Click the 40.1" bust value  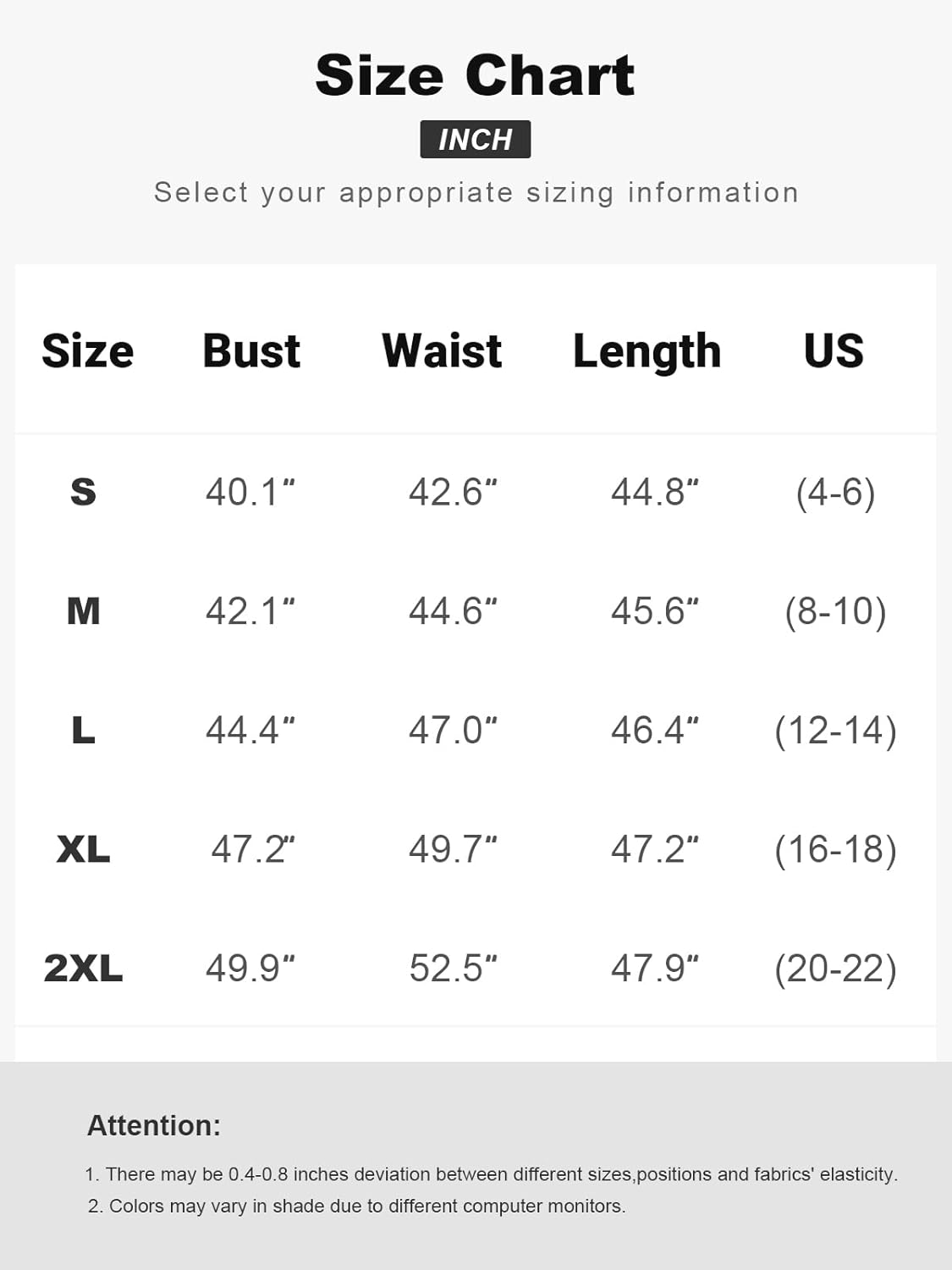(x=250, y=492)
